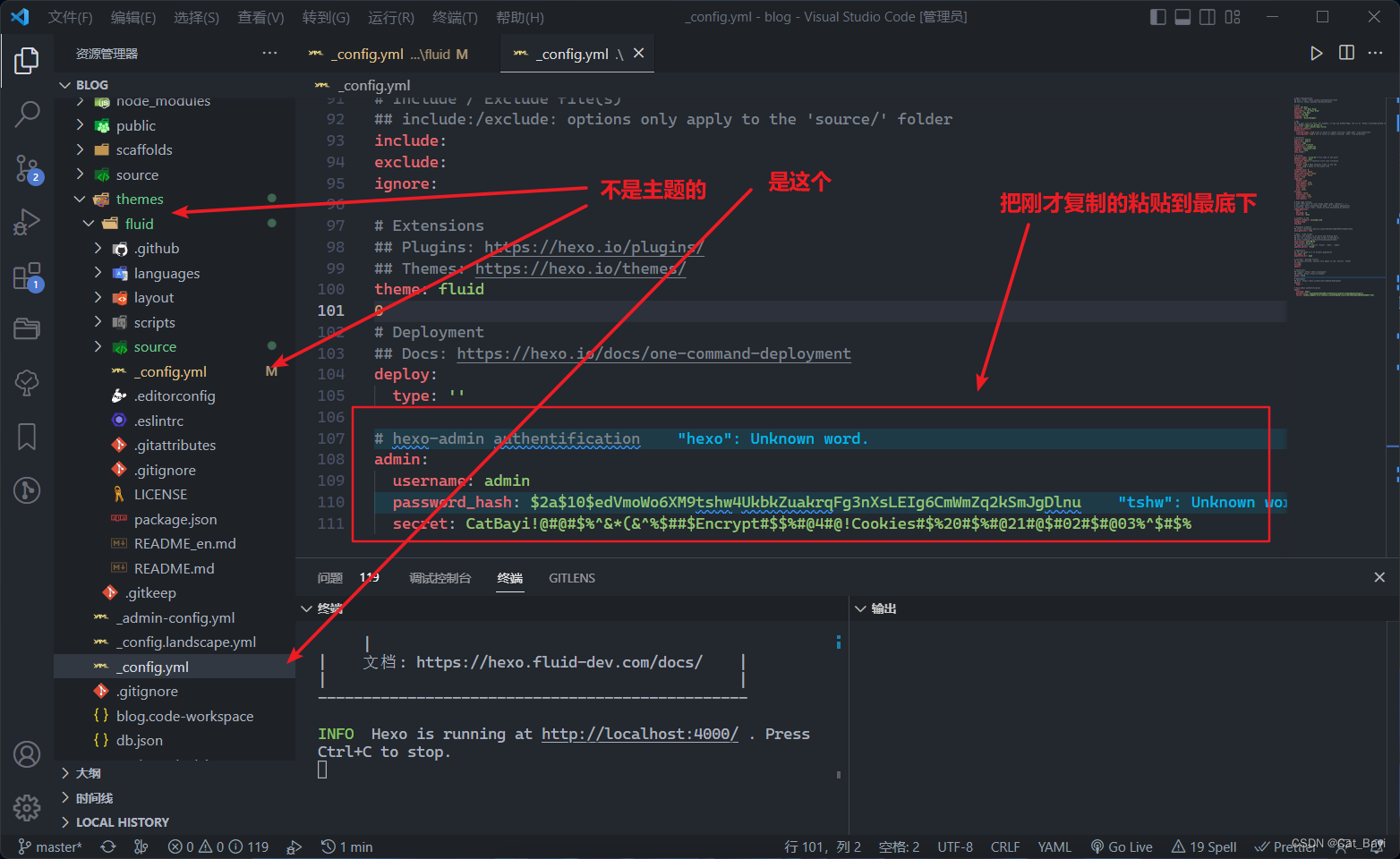Click the Run play button in editor toolbar

pos(1316,54)
